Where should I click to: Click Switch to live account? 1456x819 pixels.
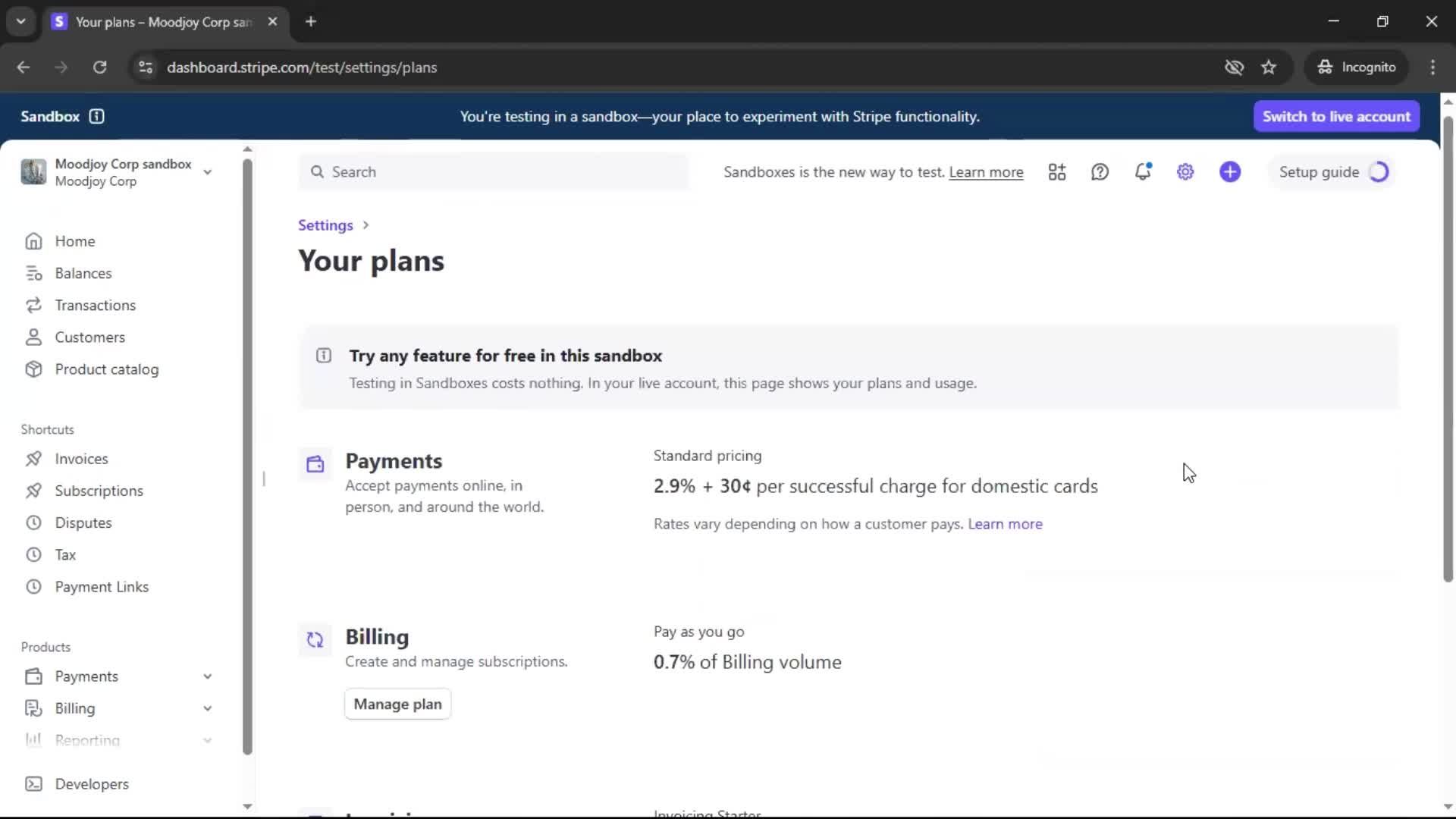tap(1335, 116)
